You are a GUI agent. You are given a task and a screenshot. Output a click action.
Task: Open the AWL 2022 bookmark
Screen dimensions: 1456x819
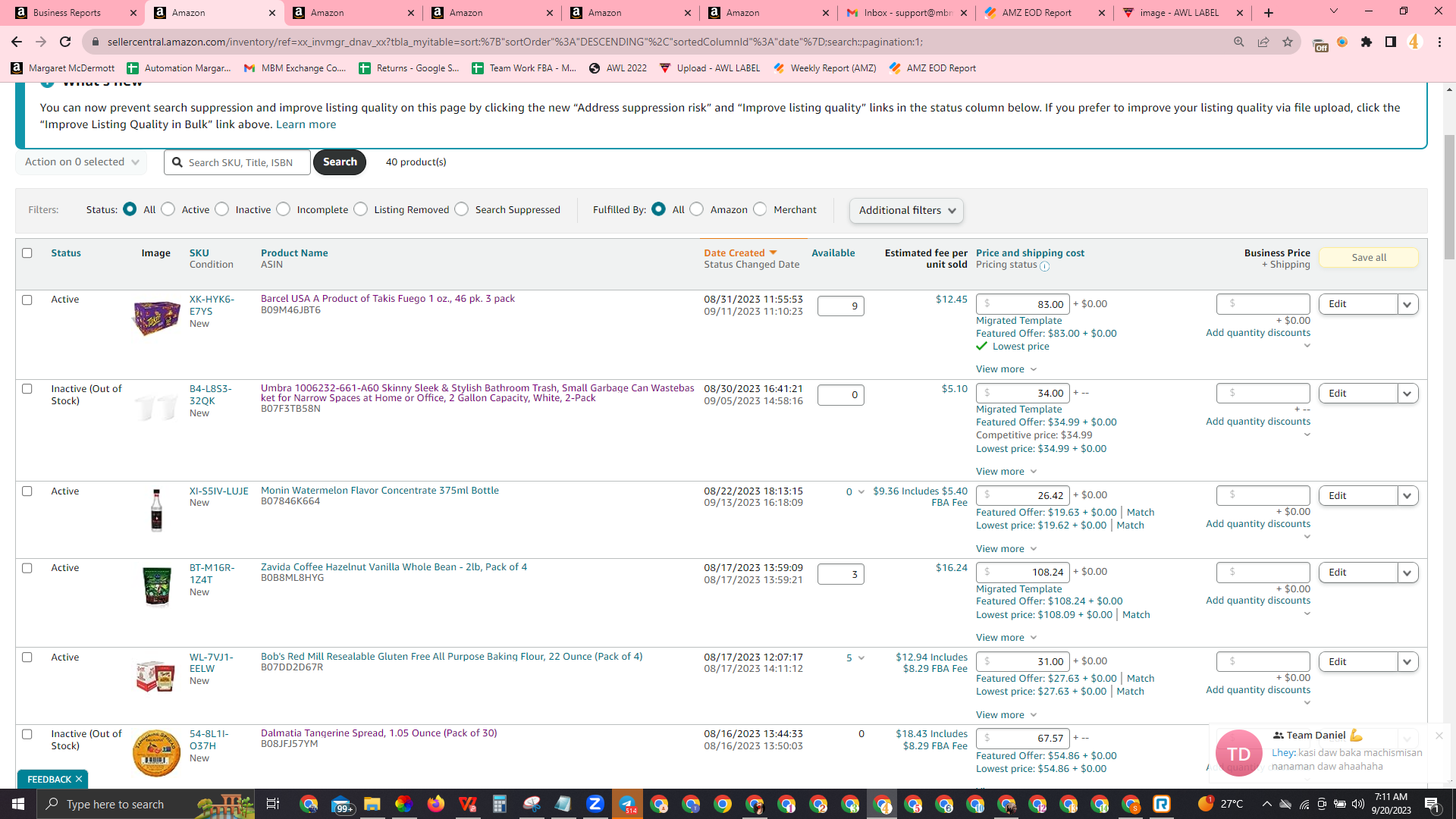click(x=618, y=68)
